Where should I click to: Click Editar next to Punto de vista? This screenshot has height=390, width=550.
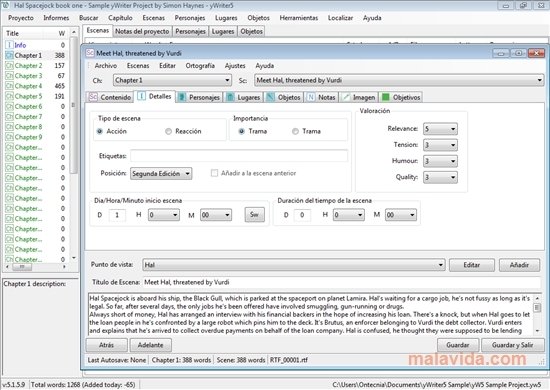point(472,265)
